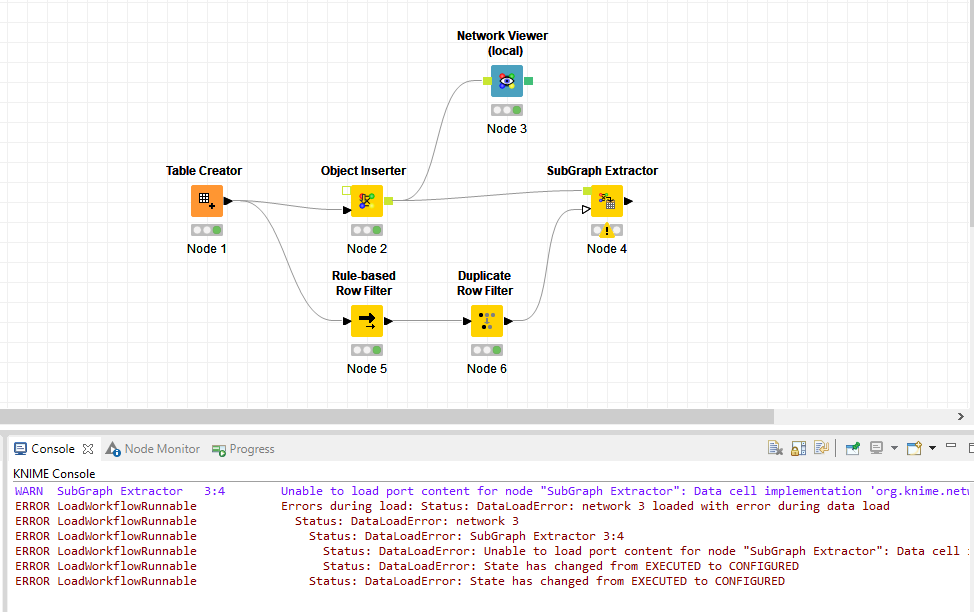
Task: Select the Object Inserter node icon
Action: [366, 201]
